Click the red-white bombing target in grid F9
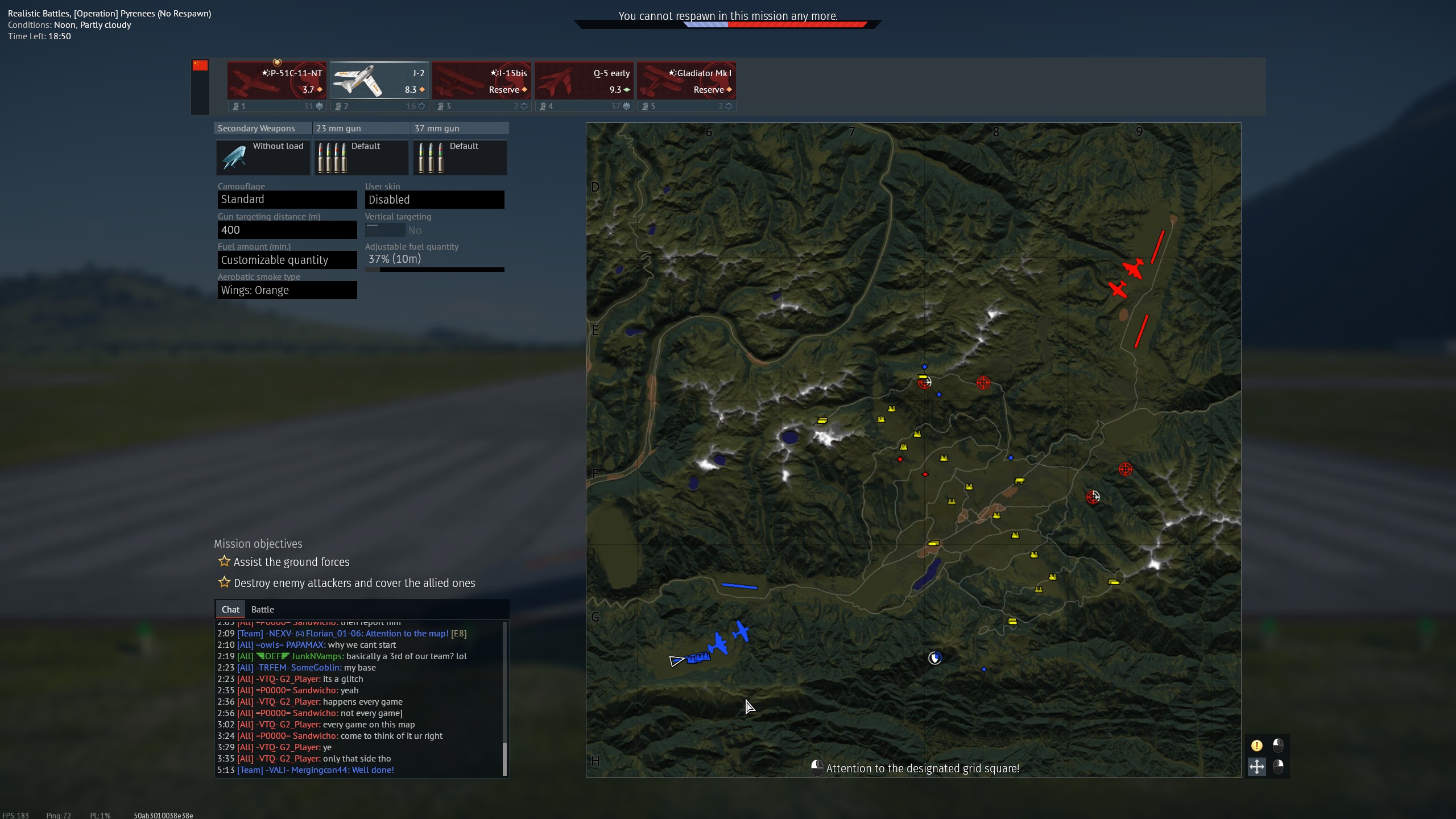Viewport: 1456px width, 819px height. pyautogui.click(x=1093, y=497)
